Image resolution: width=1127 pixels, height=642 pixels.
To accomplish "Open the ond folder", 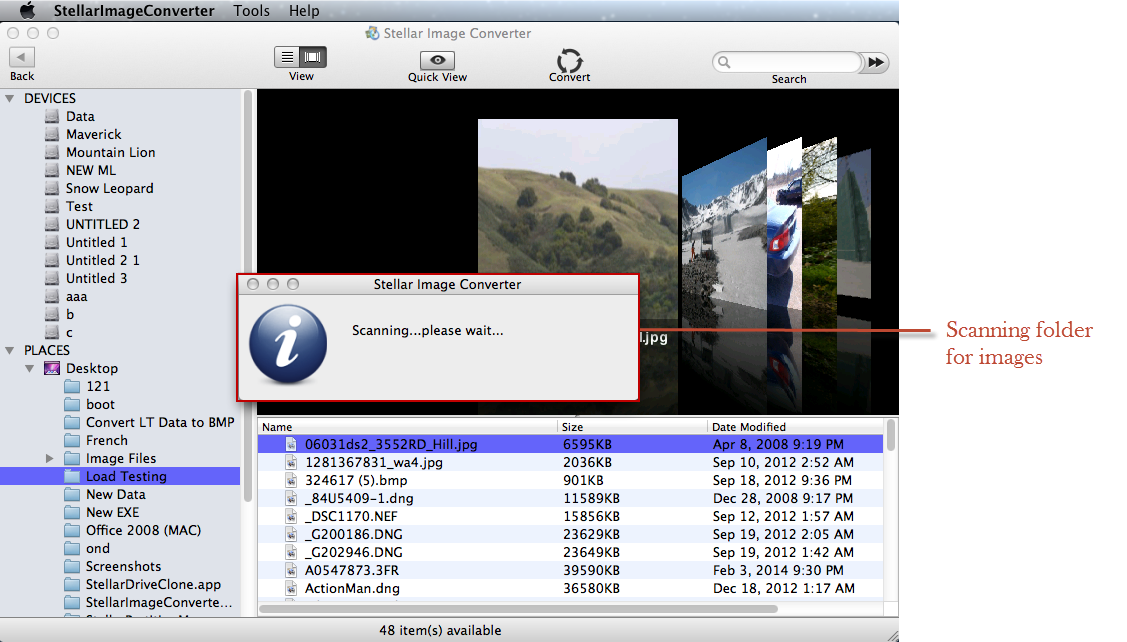I will pyautogui.click(x=98, y=549).
